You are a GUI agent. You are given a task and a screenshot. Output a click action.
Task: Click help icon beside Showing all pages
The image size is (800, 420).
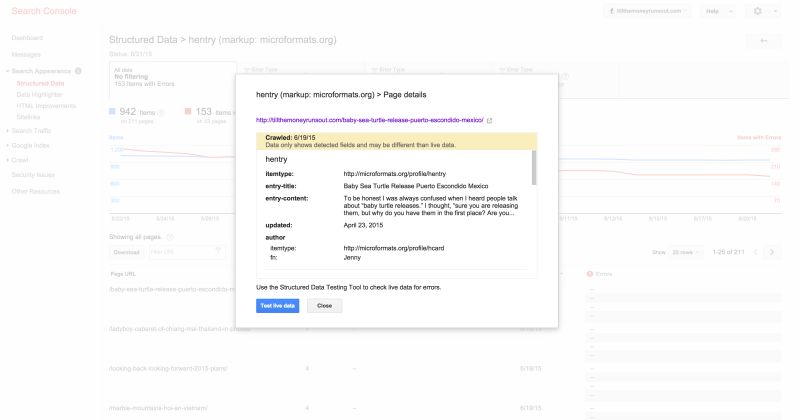pyautogui.click(x=170, y=237)
